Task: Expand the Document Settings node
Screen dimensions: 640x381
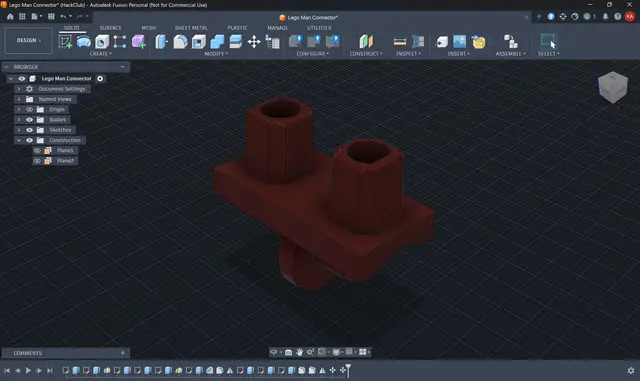Action: [x=18, y=89]
